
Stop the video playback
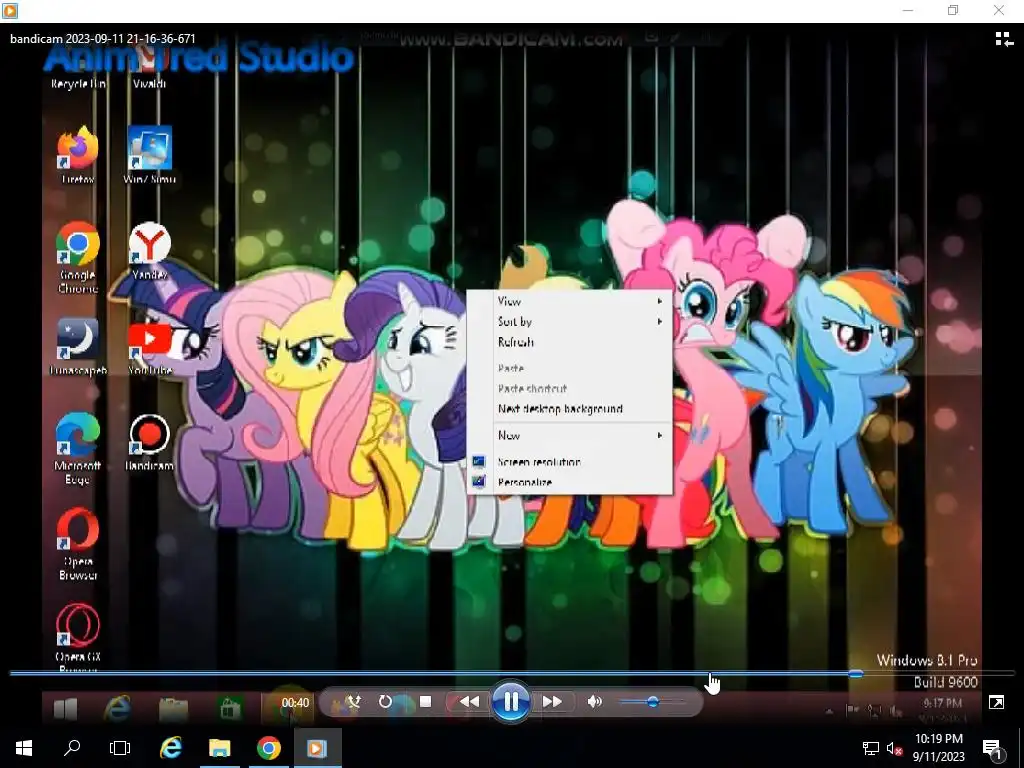click(425, 701)
